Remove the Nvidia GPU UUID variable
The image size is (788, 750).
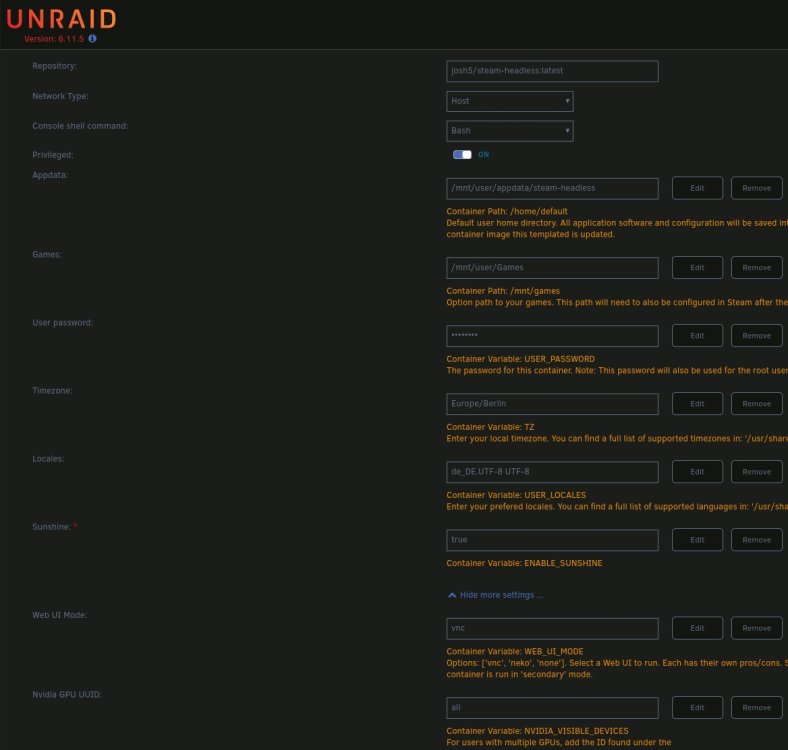tap(756, 708)
